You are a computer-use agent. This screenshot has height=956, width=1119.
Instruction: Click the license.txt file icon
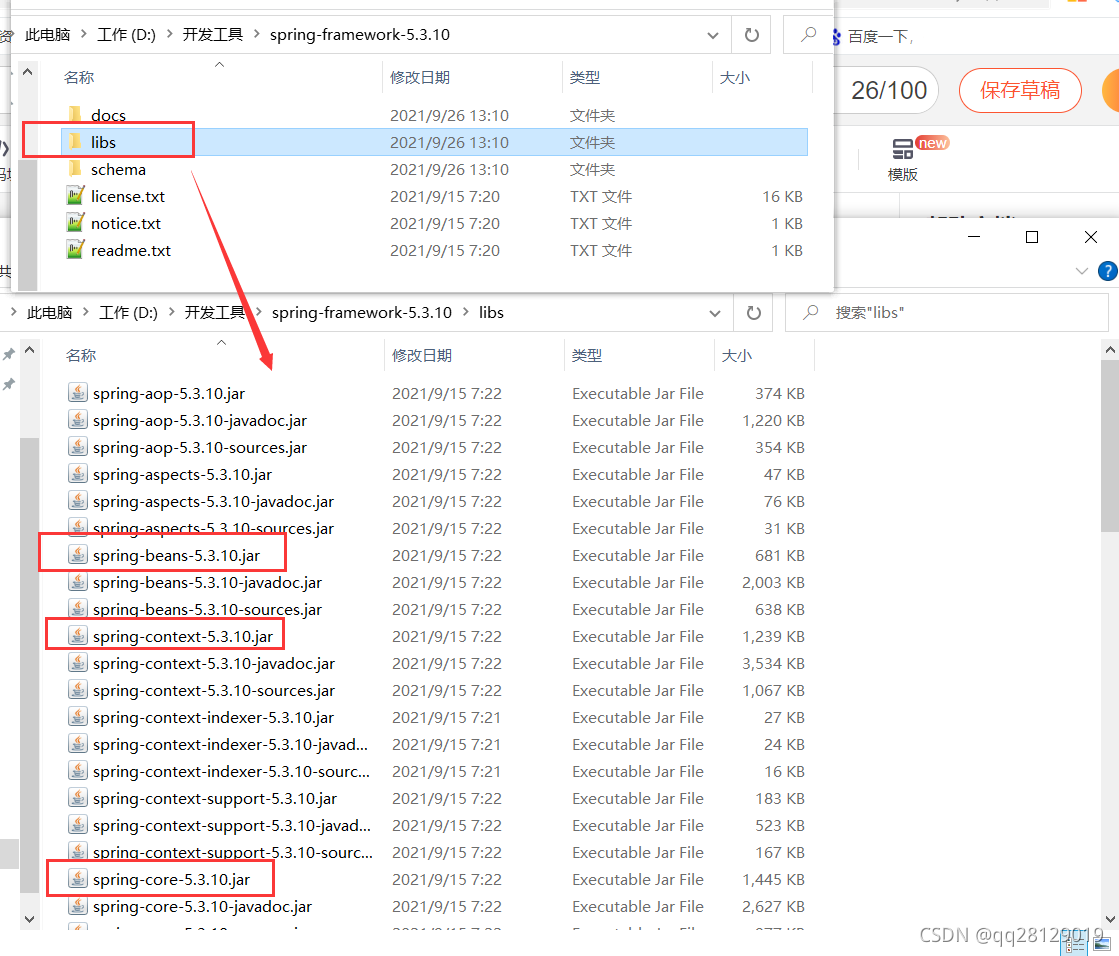[x=75, y=195]
